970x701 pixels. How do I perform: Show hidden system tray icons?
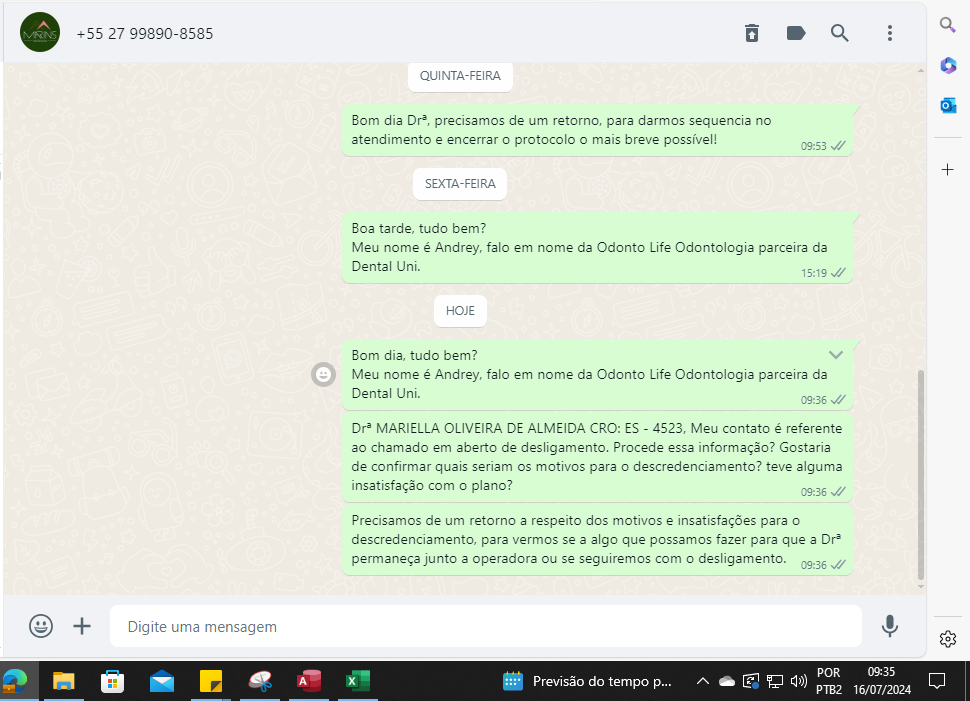click(x=702, y=681)
